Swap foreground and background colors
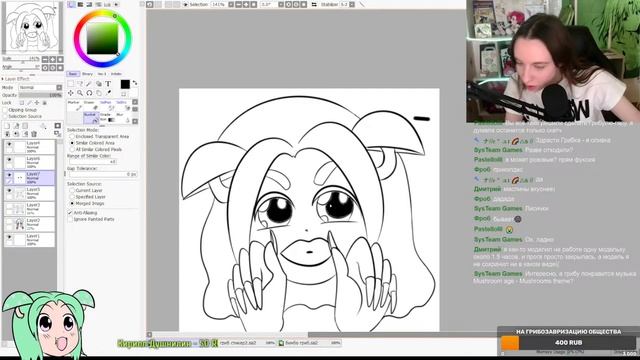640x360 pixels. (135, 83)
